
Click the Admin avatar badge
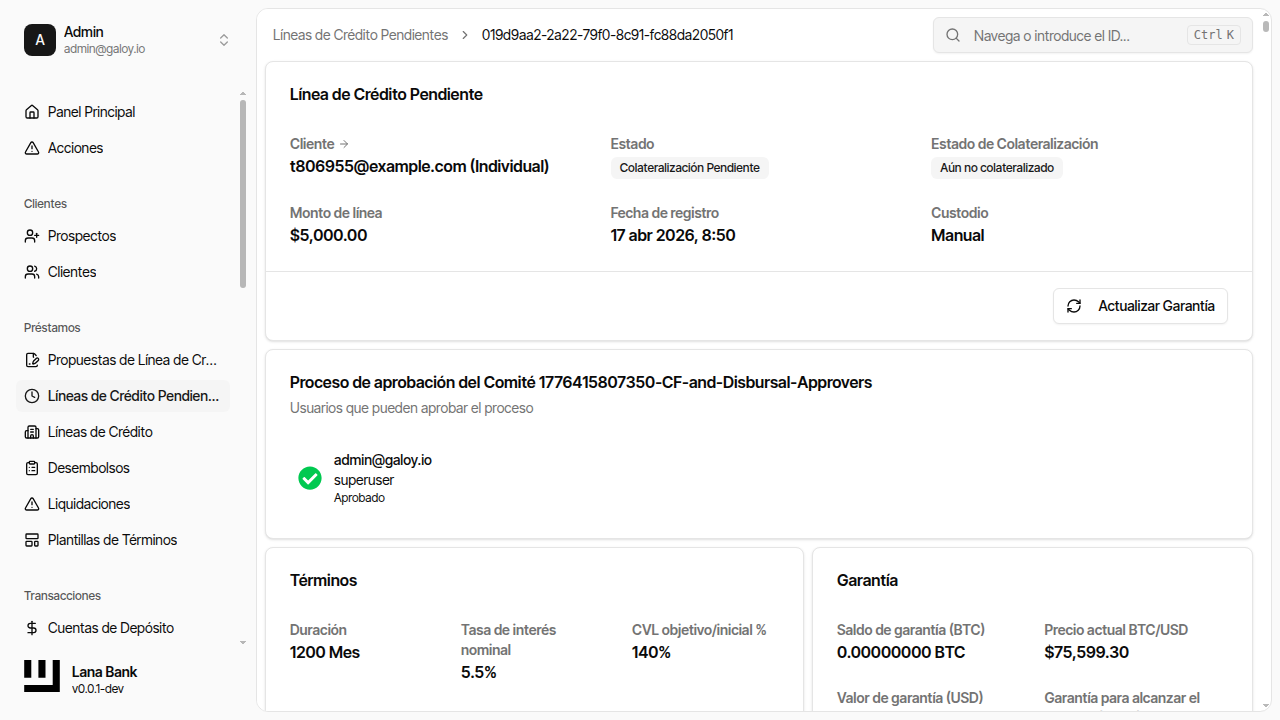pyautogui.click(x=40, y=40)
